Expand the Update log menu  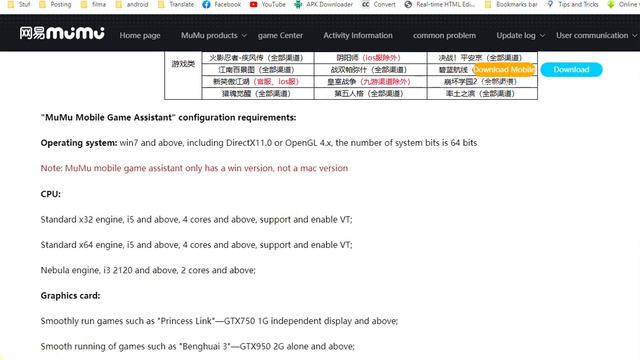click(520, 36)
